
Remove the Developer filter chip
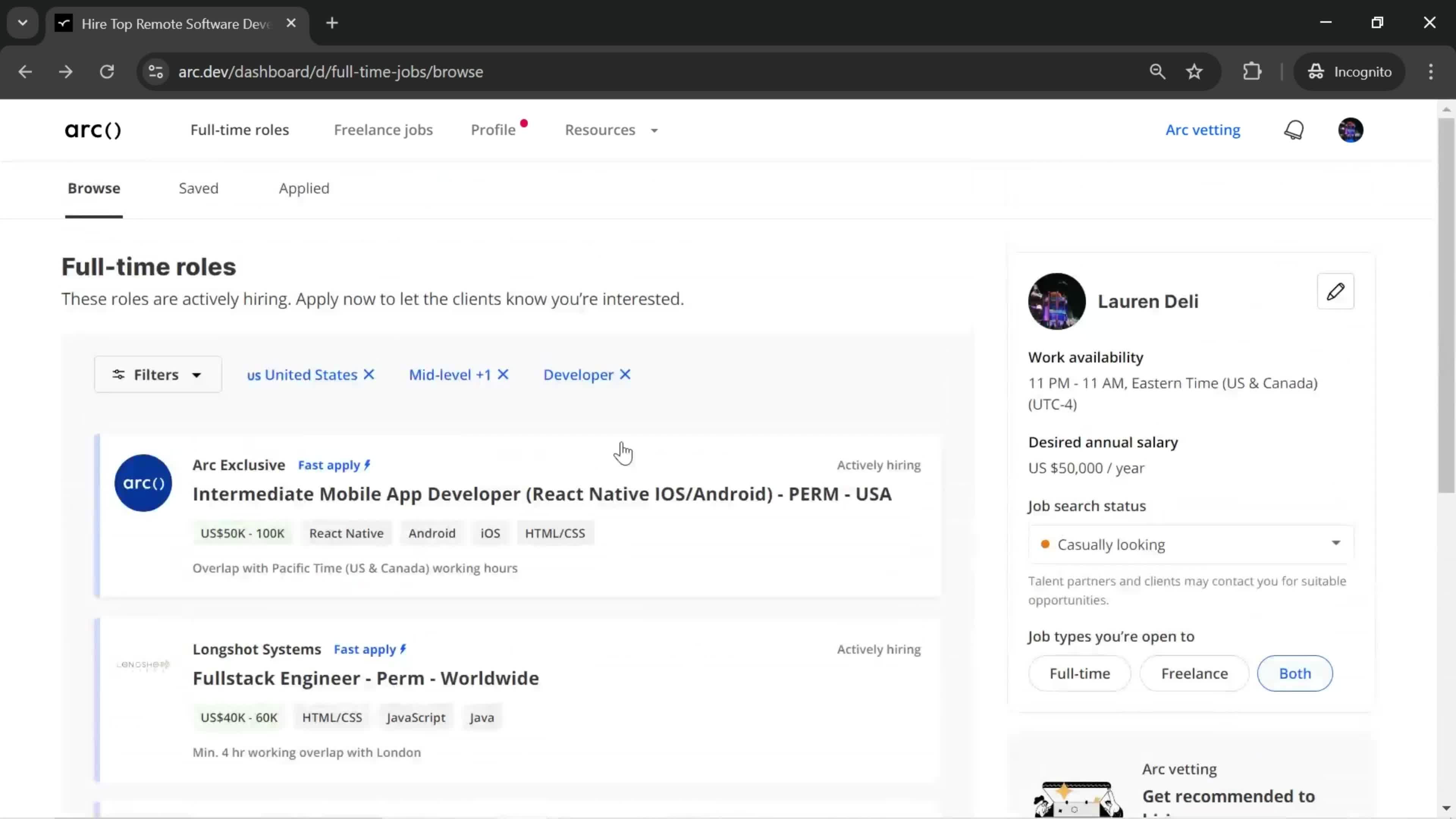(625, 375)
